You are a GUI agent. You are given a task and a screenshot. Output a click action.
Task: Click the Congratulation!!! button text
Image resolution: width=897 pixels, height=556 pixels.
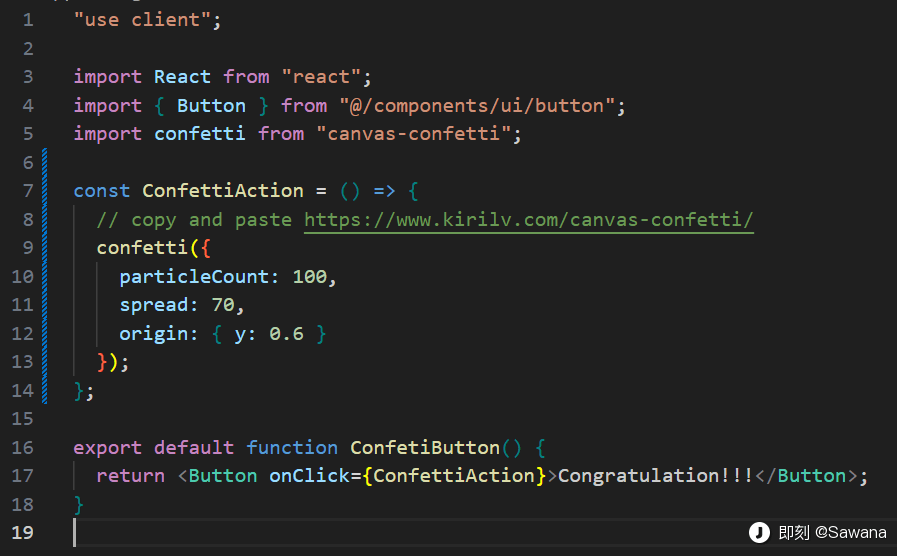point(655,475)
